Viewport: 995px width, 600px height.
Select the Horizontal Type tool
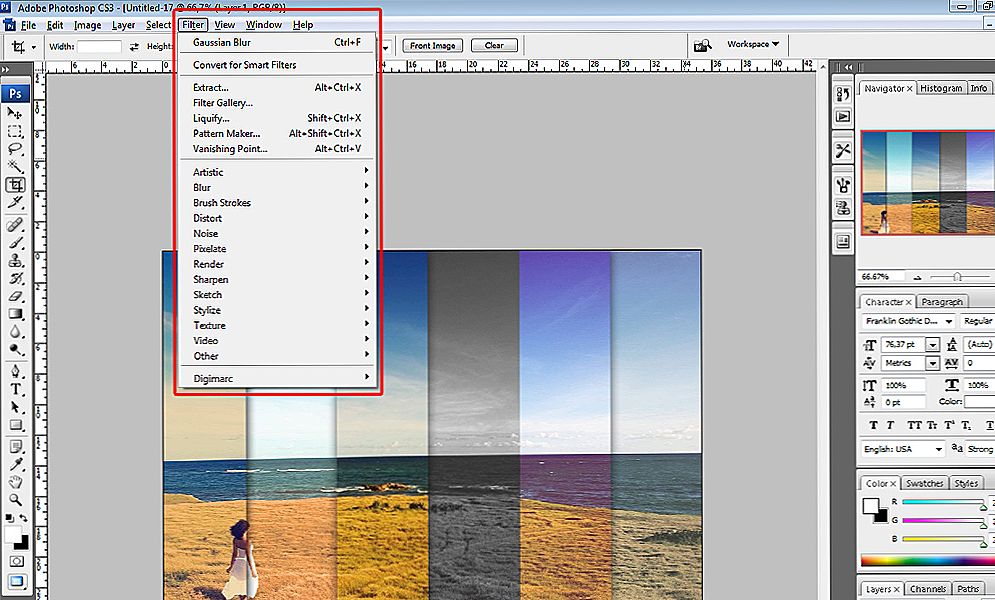point(15,389)
